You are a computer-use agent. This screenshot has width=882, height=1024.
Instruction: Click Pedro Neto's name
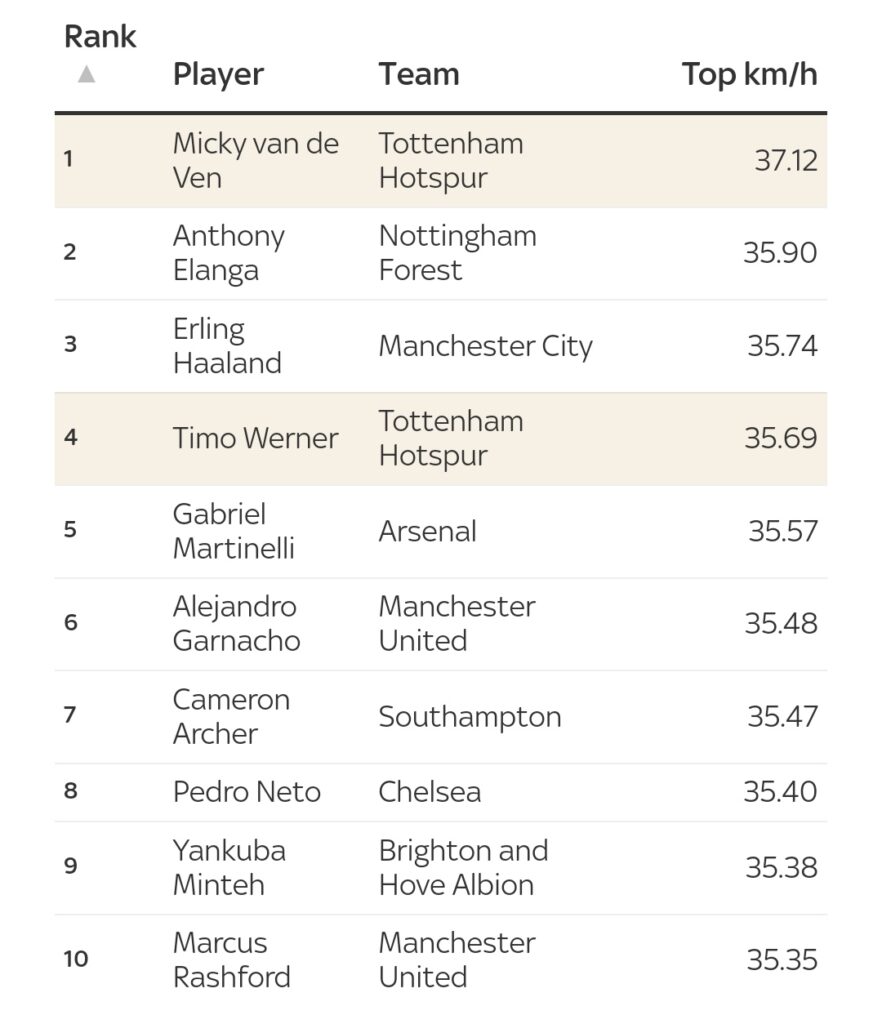246,792
